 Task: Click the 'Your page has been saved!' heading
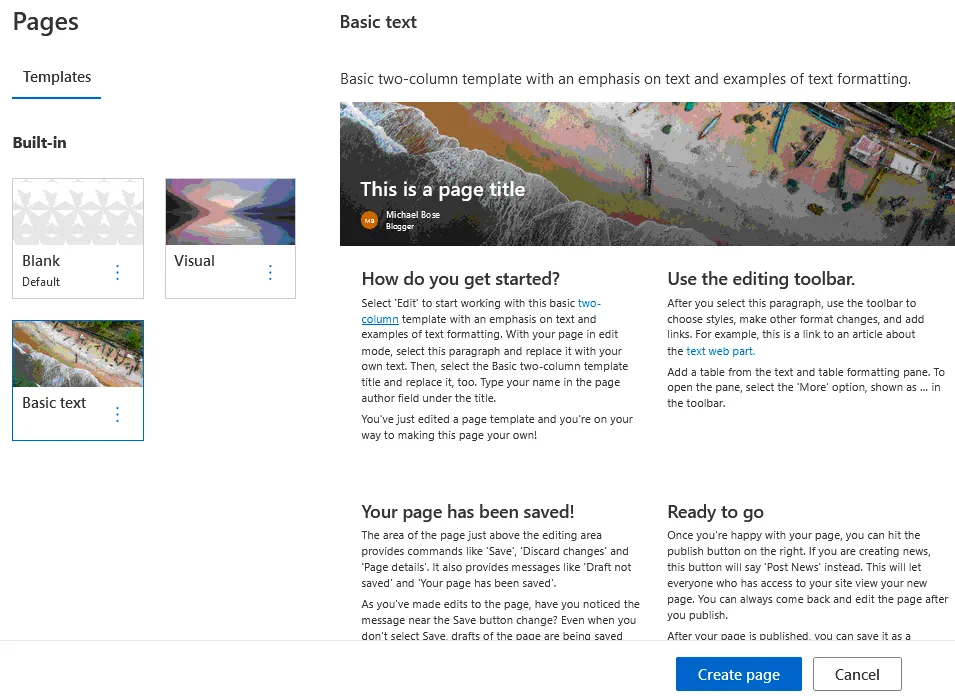[468, 512]
